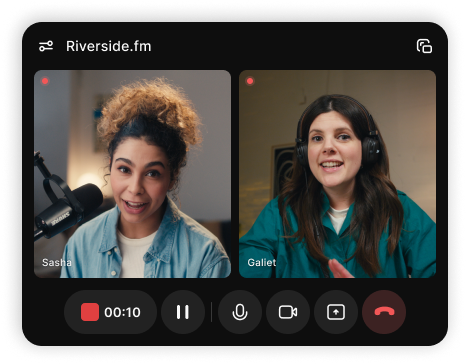Select Sasha's video tile
Screen dimensions: 466x364
(132, 174)
